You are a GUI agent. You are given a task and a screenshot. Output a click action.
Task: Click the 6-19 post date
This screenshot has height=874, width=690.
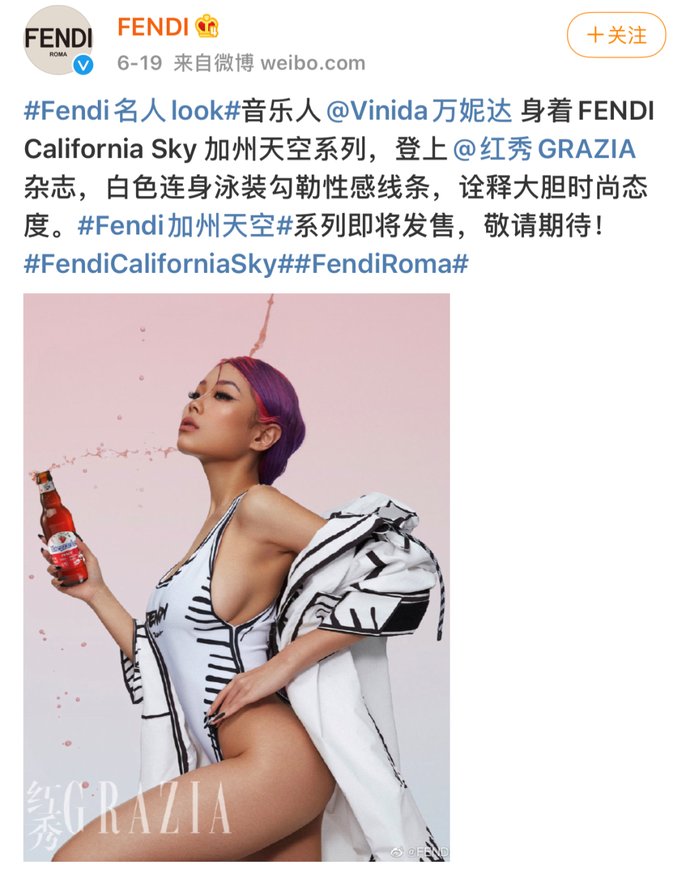(139, 63)
